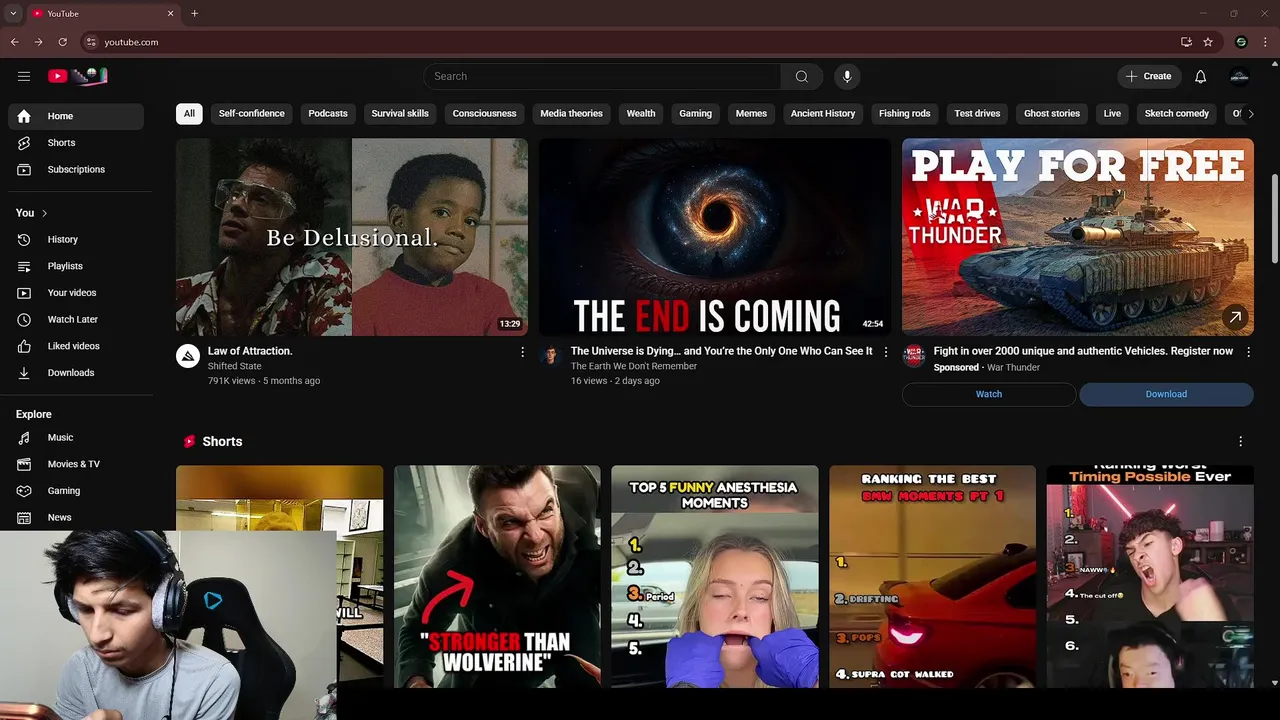
Task: Go to Home in sidebar
Action: pos(76,116)
